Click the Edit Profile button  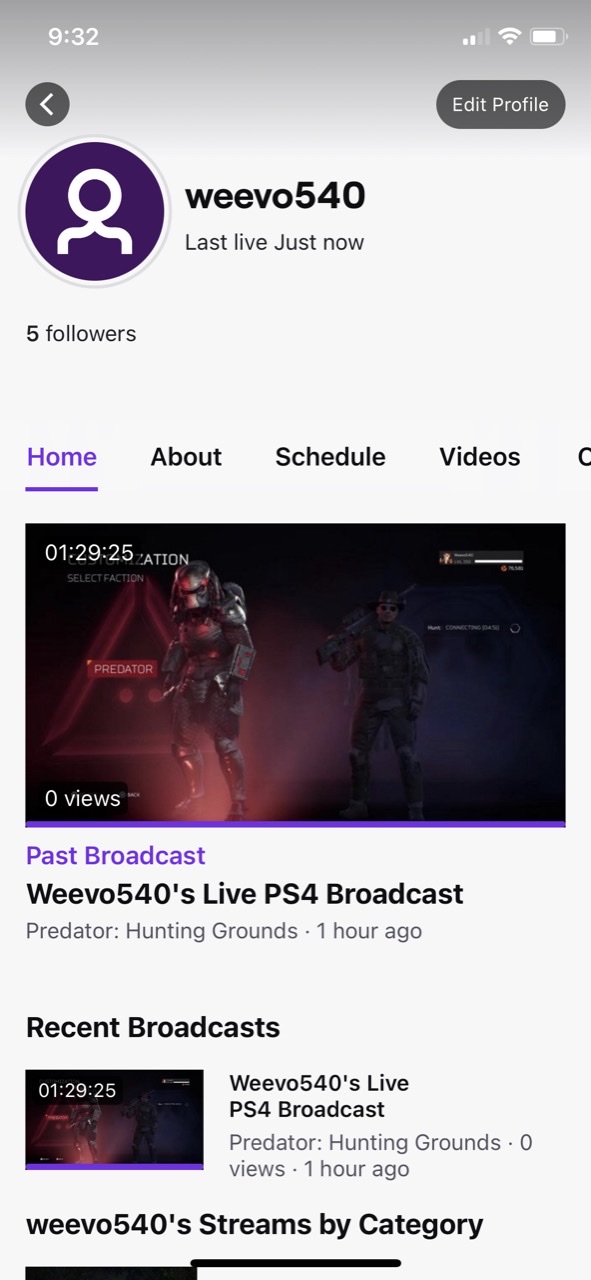click(x=500, y=104)
